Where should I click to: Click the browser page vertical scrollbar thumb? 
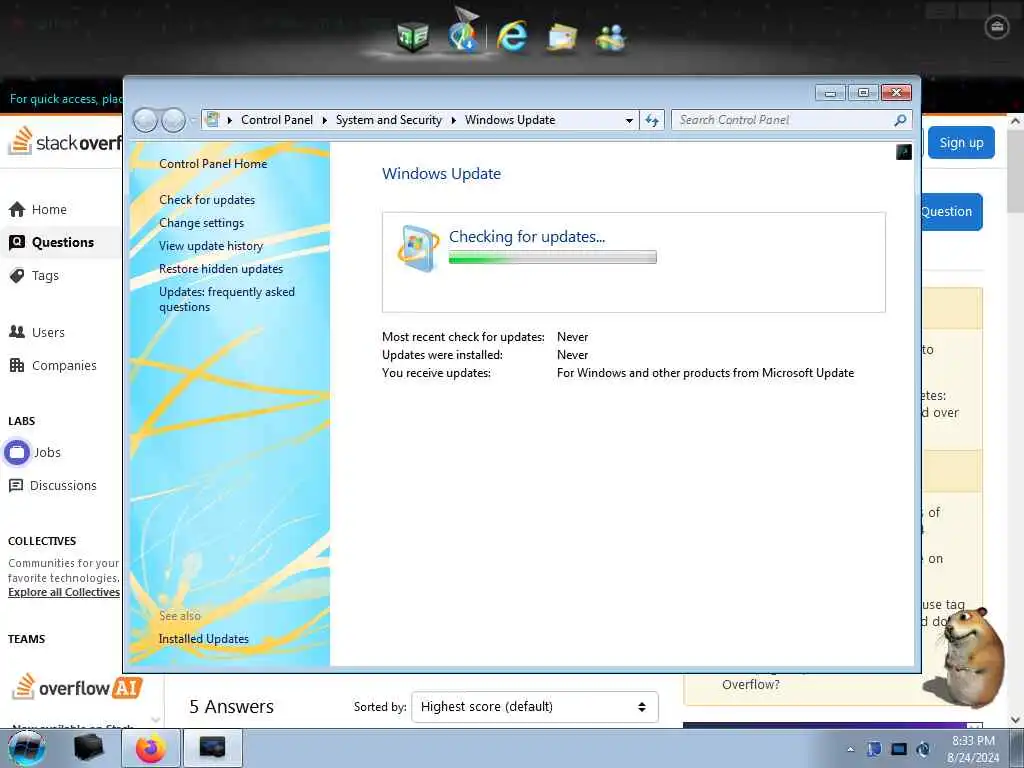click(x=1014, y=171)
